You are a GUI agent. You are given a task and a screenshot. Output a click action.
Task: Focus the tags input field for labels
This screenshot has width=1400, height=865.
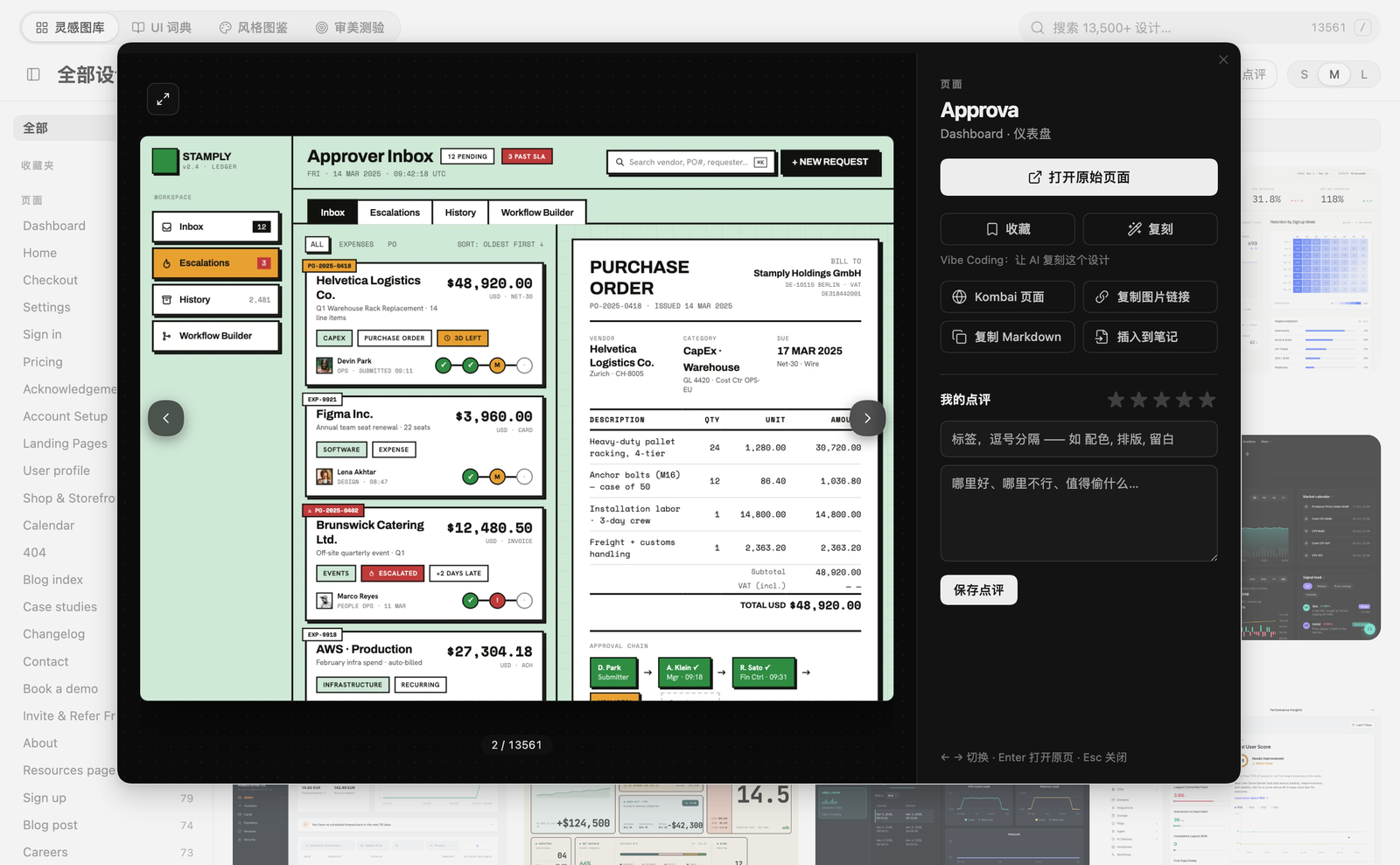click(1079, 439)
